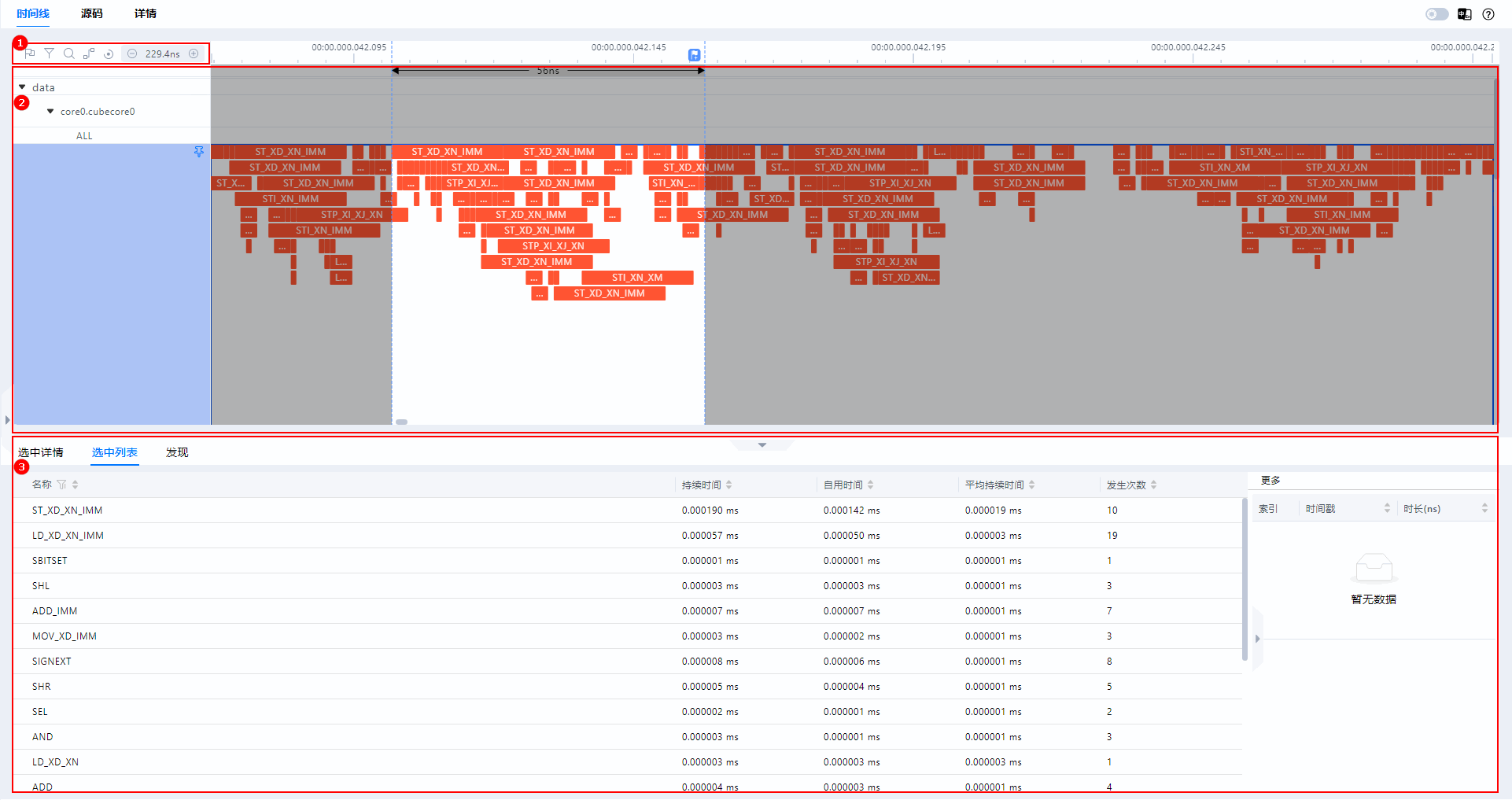1512x800 pixels.
Task: Select the SBITSET table row
Action: pos(628,561)
